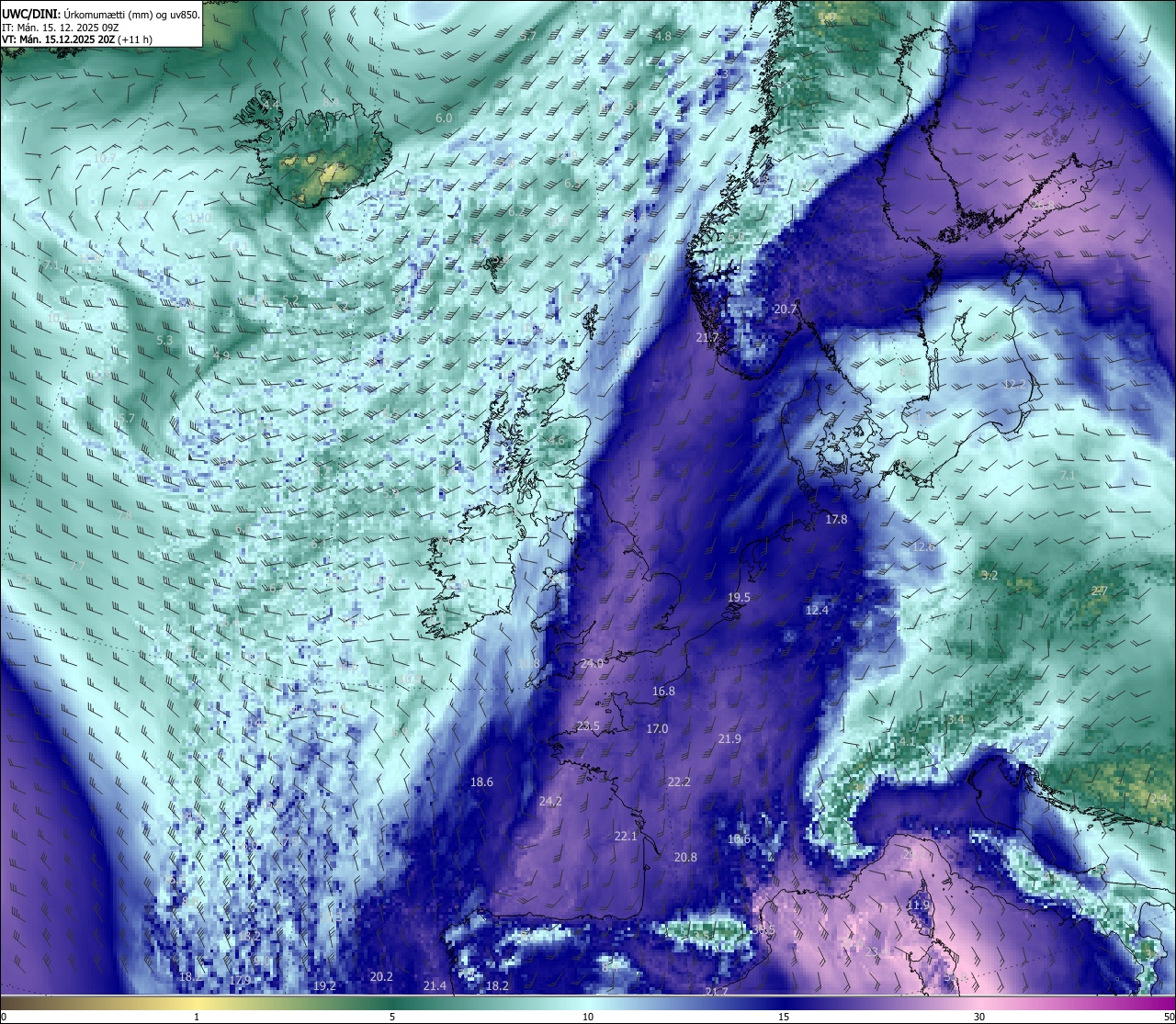The height and width of the screenshot is (1024, 1176).
Task: Click the 21.9 value label
Action: [729, 739]
